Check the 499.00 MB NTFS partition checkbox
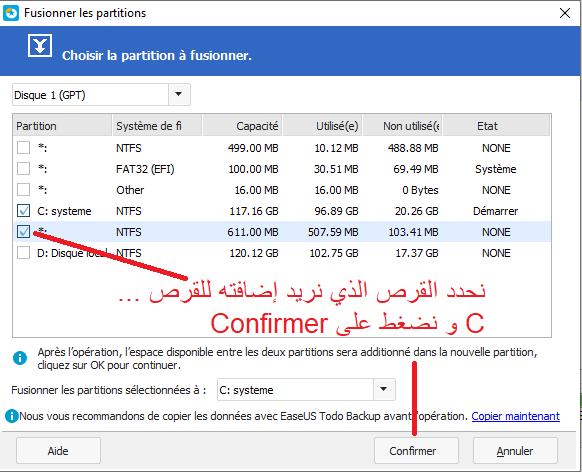Viewport: 582px width, 472px height. click(23, 148)
